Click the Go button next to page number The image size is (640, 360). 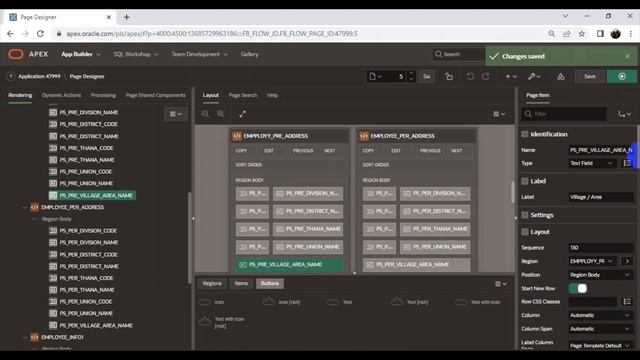(427, 76)
